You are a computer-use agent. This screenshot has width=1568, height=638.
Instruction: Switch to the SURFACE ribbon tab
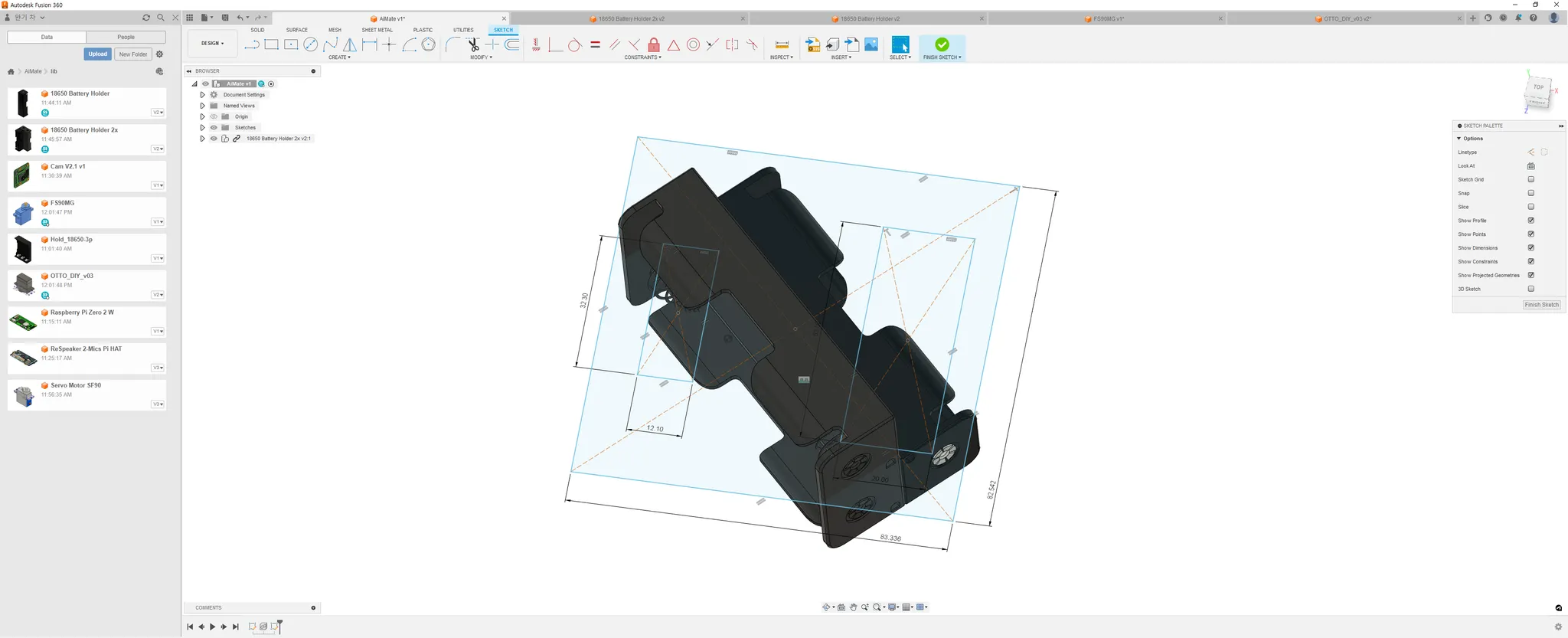click(x=297, y=30)
